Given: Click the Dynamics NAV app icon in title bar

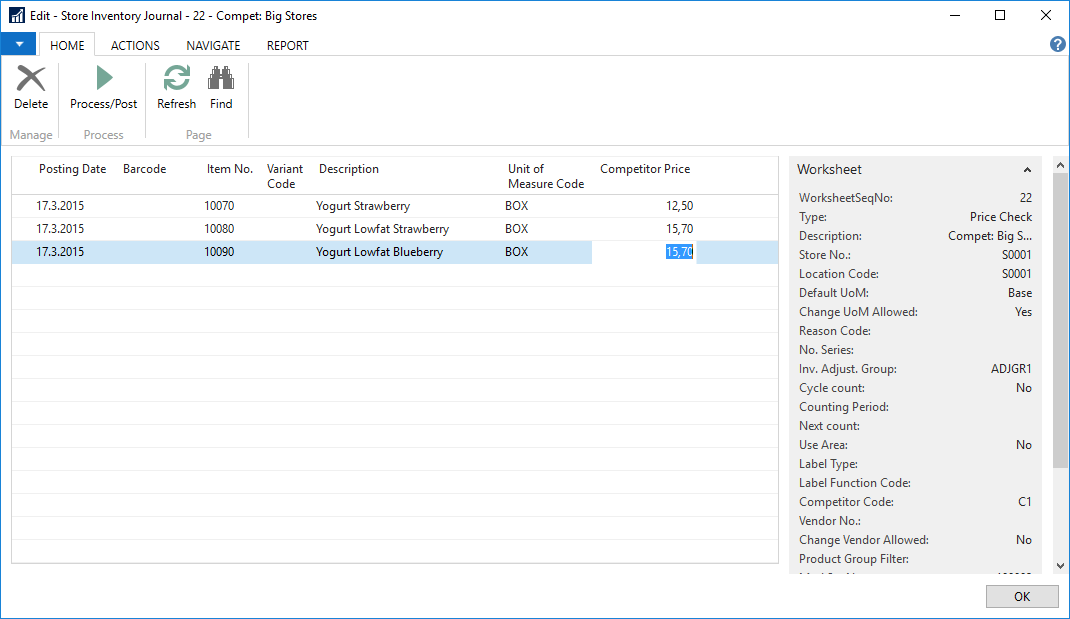Looking at the screenshot, I should click(x=16, y=16).
